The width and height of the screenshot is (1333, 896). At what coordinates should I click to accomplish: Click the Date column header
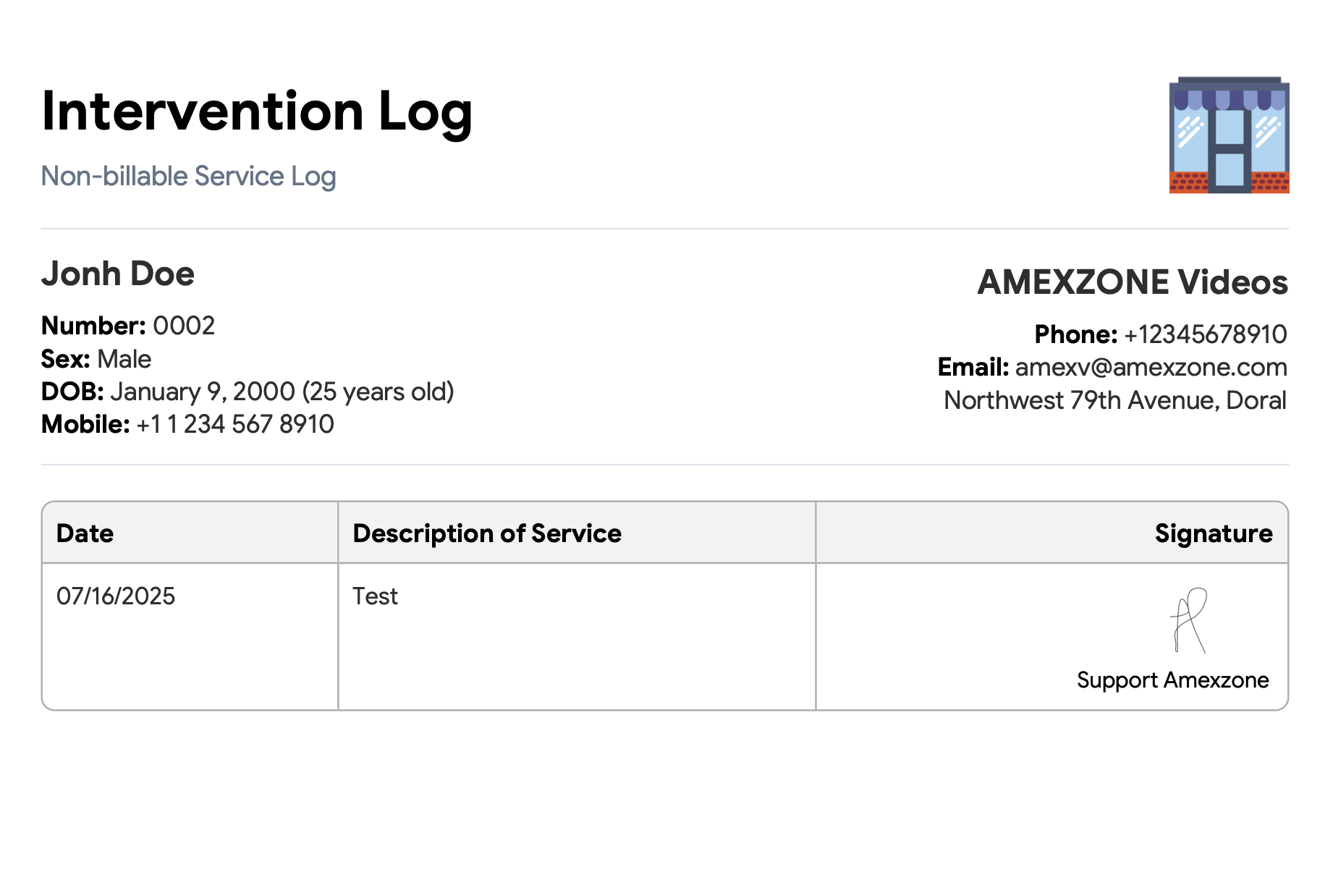[x=85, y=534]
